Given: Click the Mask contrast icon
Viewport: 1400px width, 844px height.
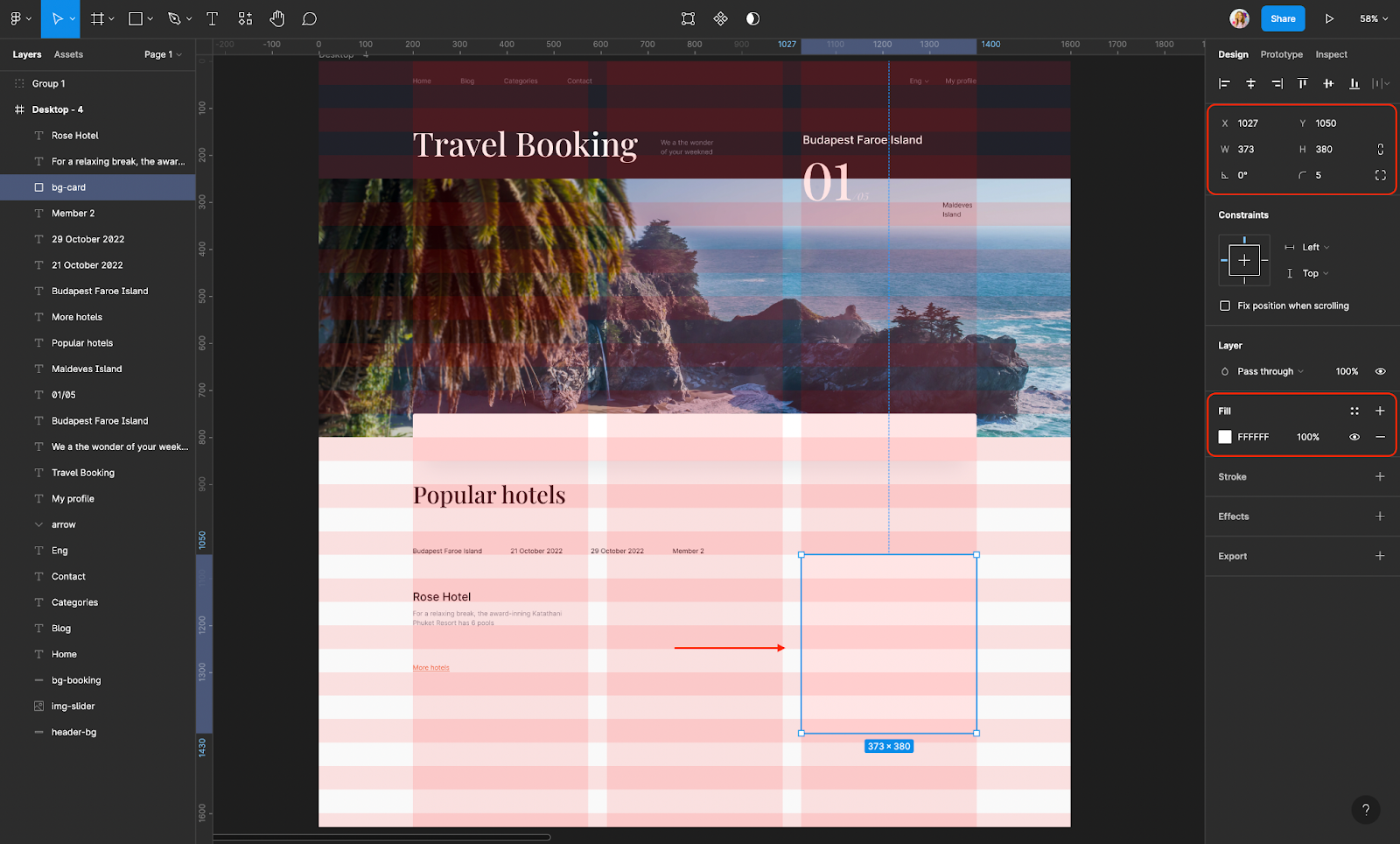Looking at the screenshot, I should coord(753,18).
